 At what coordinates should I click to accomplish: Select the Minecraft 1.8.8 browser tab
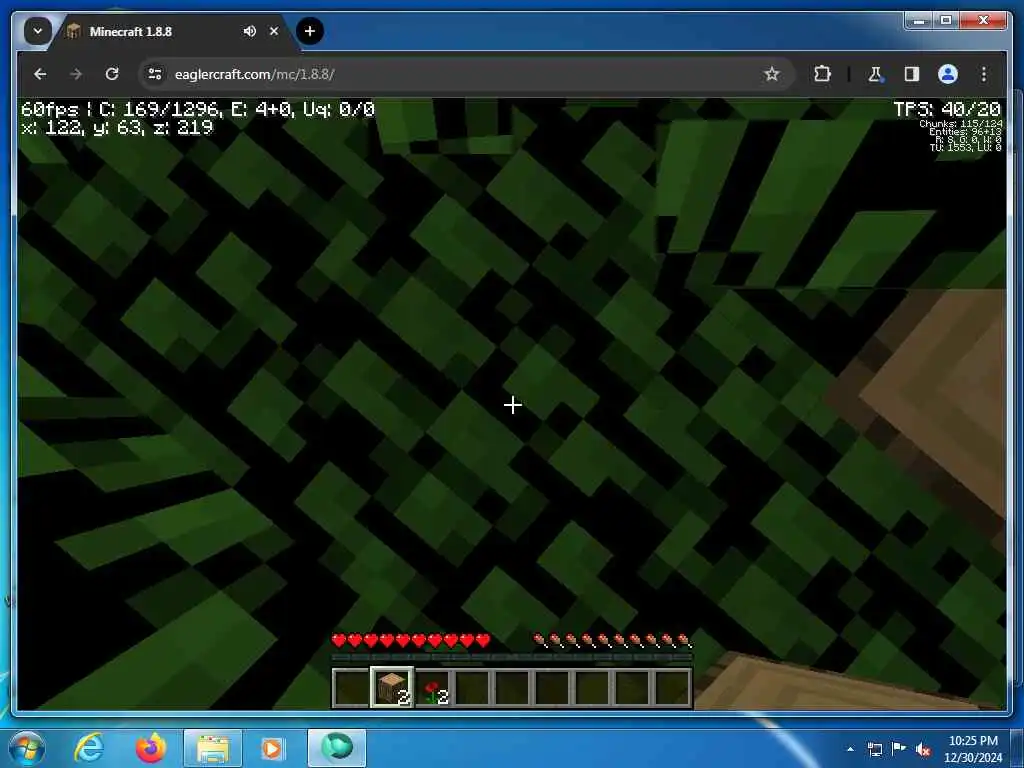coord(174,31)
